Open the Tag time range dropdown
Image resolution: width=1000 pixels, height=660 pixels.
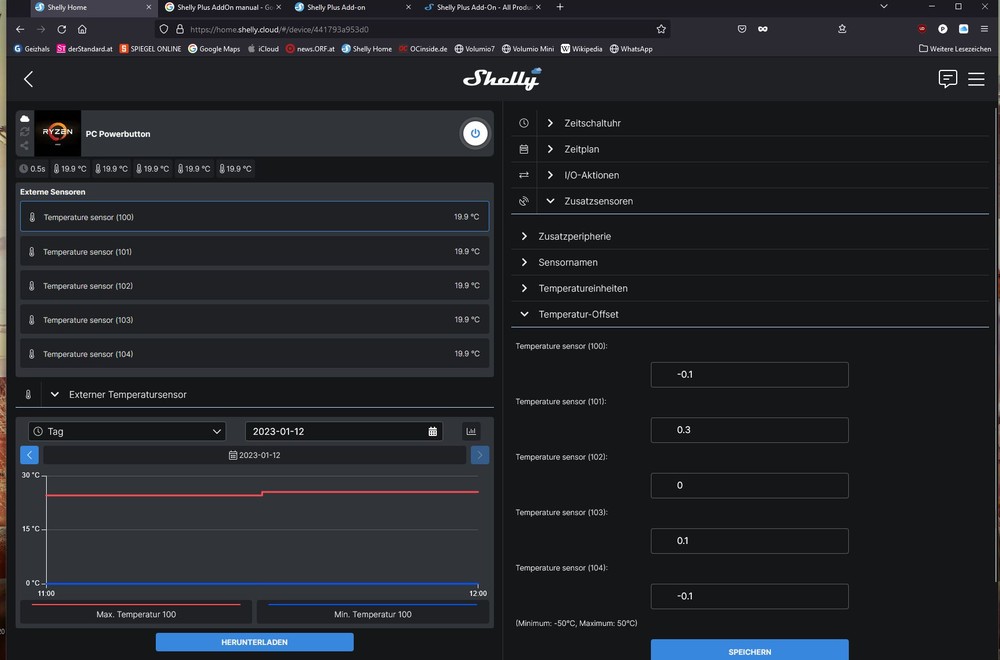click(126, 431)
